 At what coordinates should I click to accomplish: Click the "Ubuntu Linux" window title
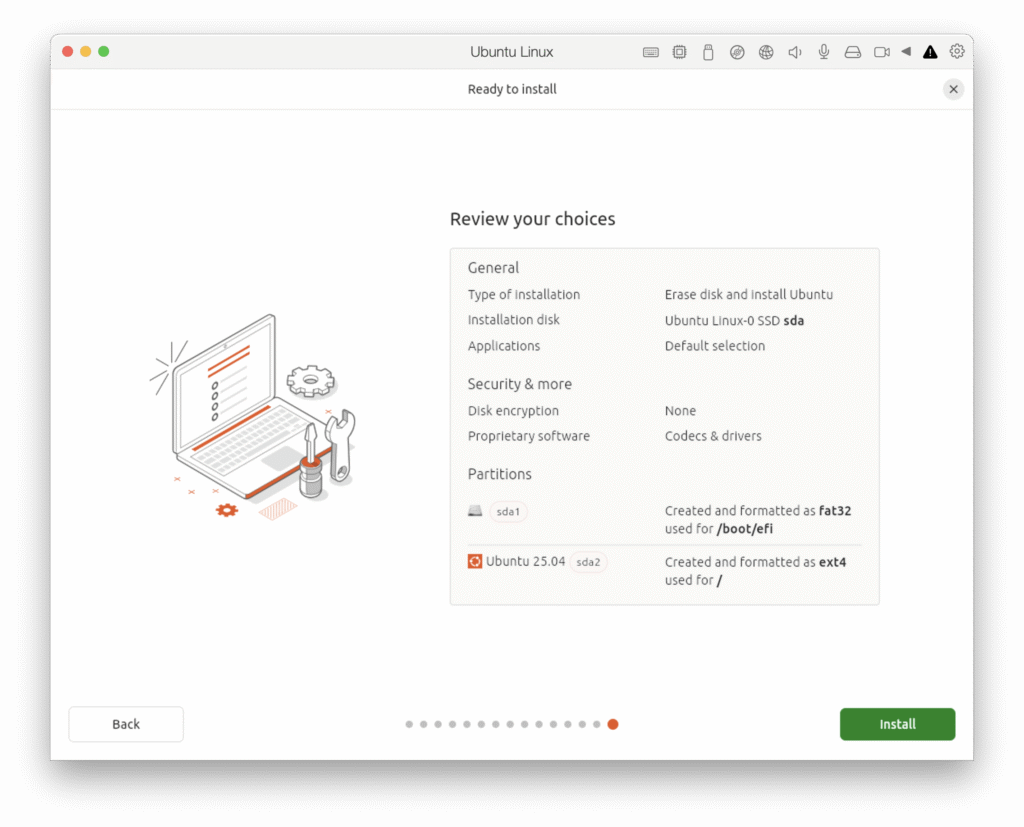[x=511, y=52]
